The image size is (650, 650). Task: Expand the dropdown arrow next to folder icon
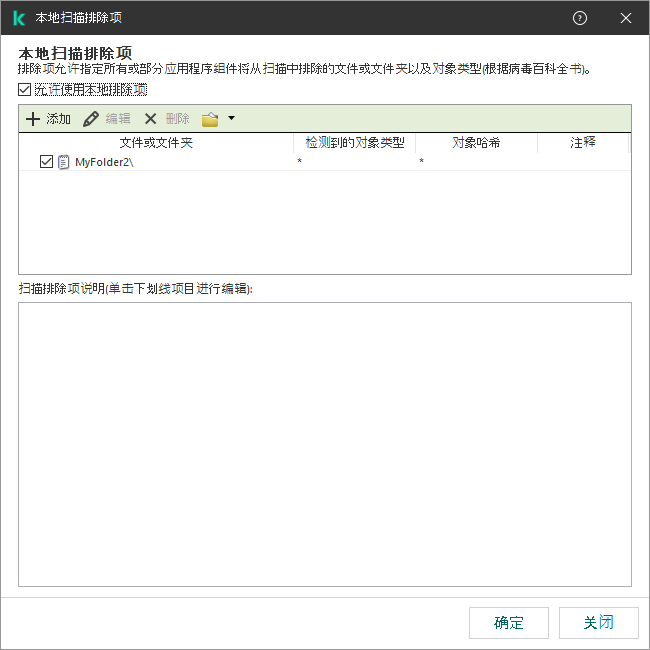click(232, 119)
